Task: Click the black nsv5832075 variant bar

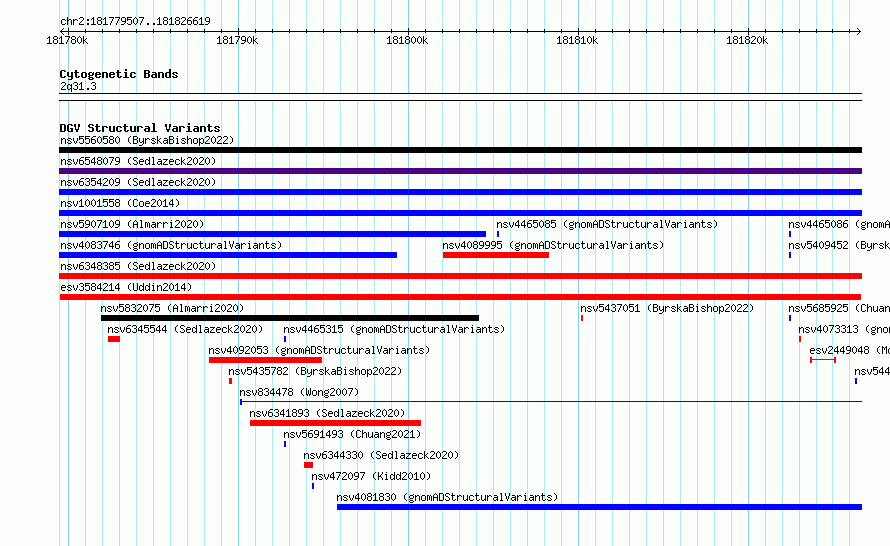Action: 290,318
